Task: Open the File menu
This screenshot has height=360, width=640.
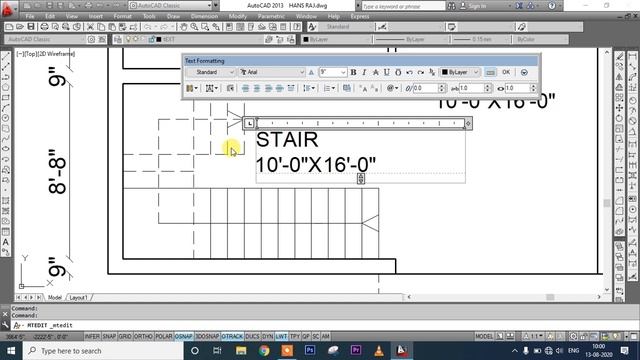Action: pyautogui.click(x=30, y=16)
